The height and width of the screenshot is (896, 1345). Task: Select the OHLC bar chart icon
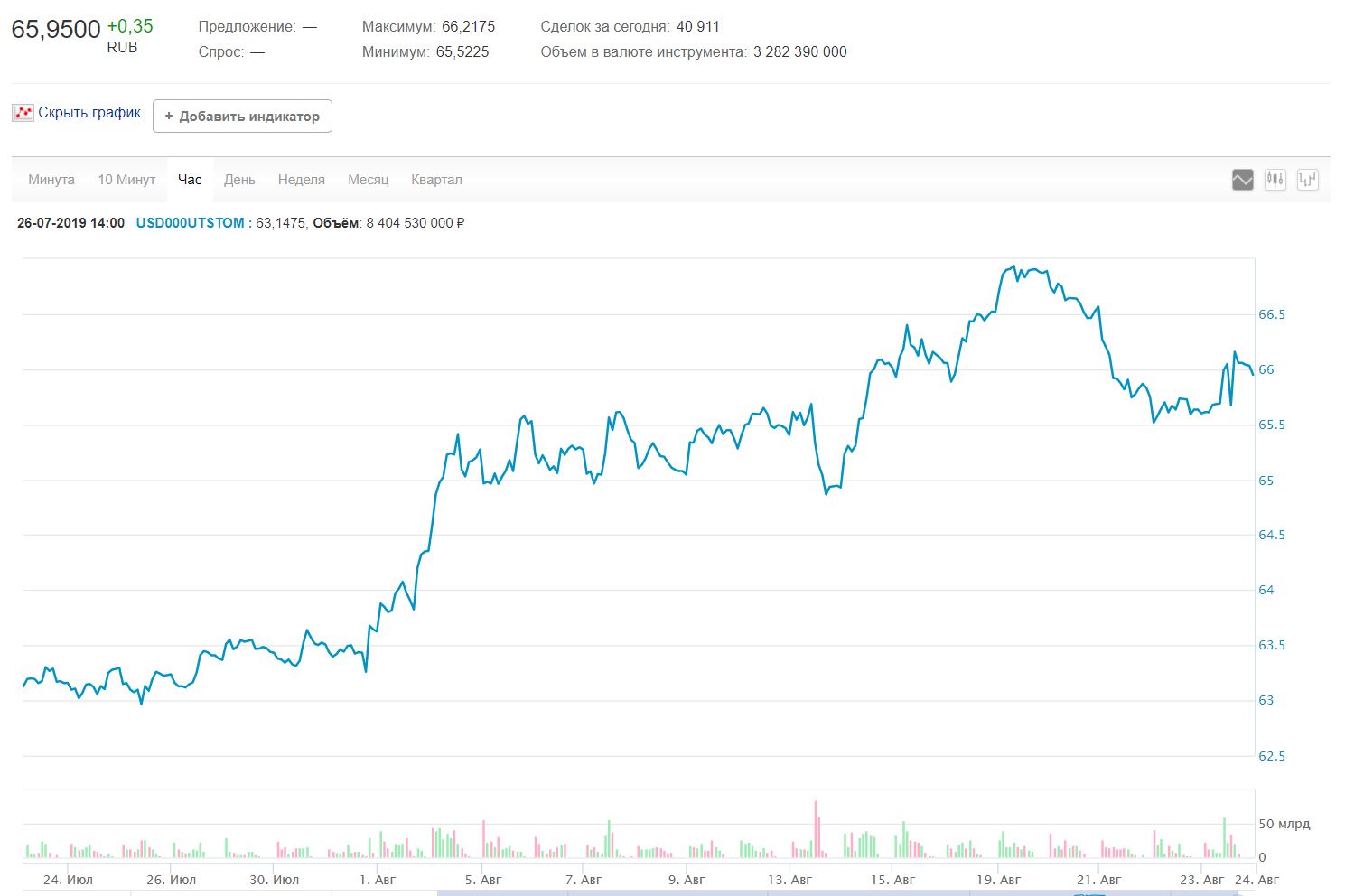(x=1307, y=180)
